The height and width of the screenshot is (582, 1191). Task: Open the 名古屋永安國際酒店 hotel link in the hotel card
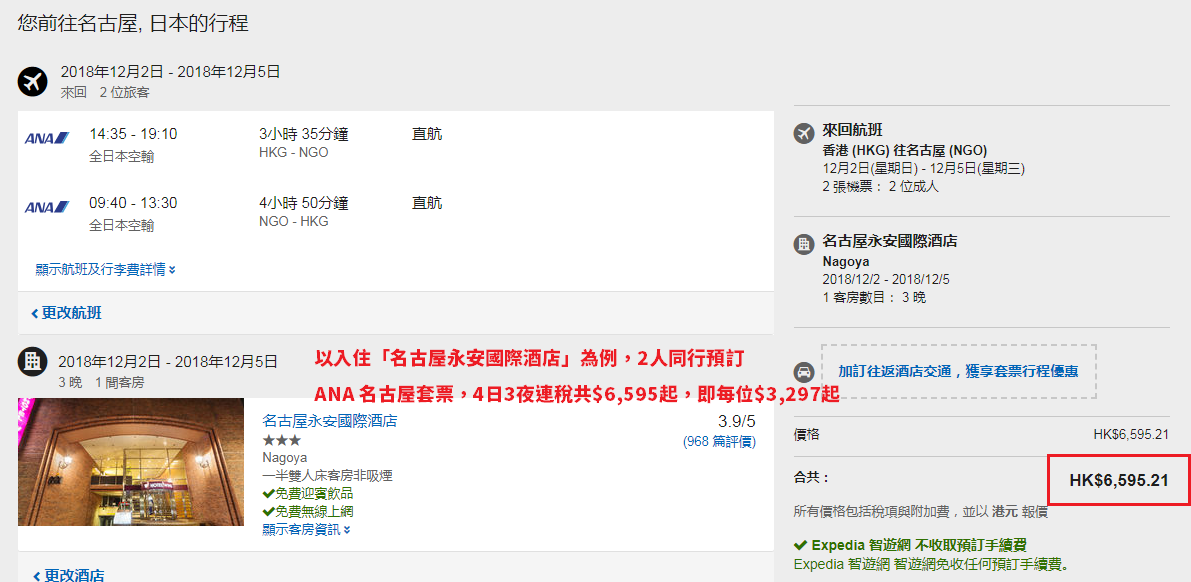click(x=330, y=421)
